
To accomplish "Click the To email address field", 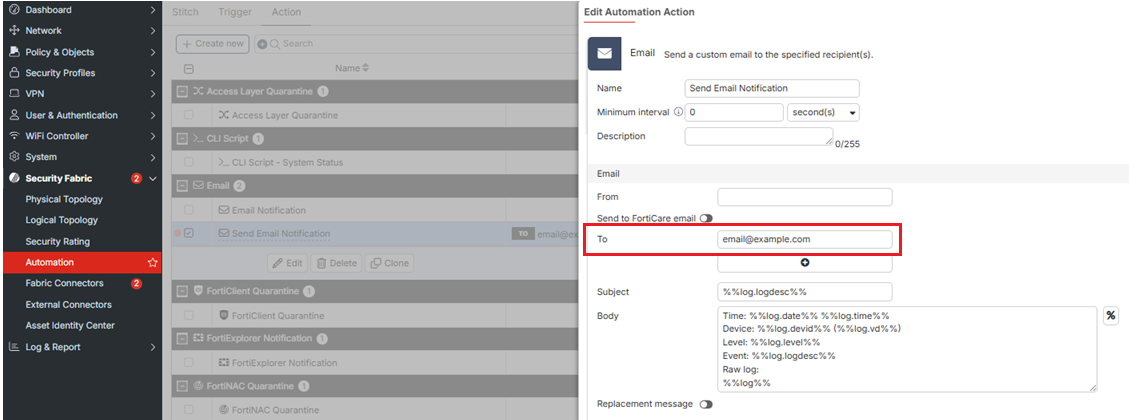I will tap(805, 240).
